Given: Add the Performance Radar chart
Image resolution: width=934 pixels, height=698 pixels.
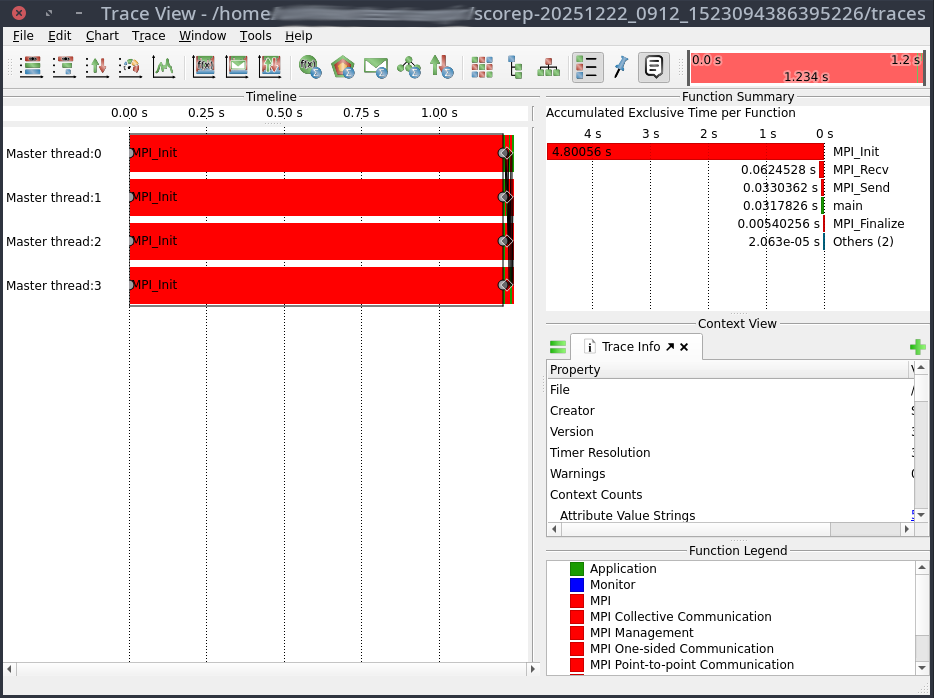Looking at the screenshot, I should [x=130, y=67].
